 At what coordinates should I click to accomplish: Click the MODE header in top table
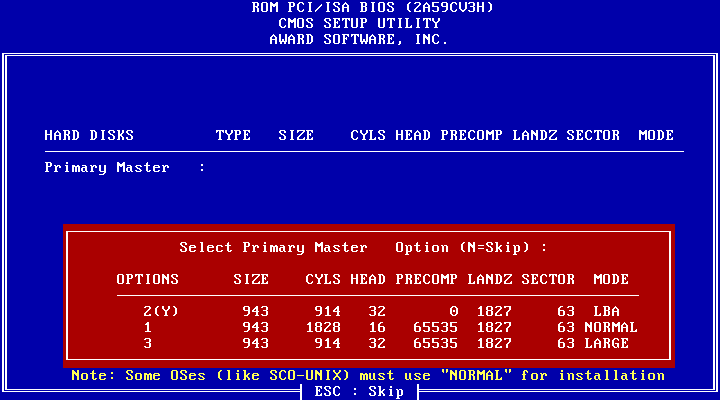656,135
